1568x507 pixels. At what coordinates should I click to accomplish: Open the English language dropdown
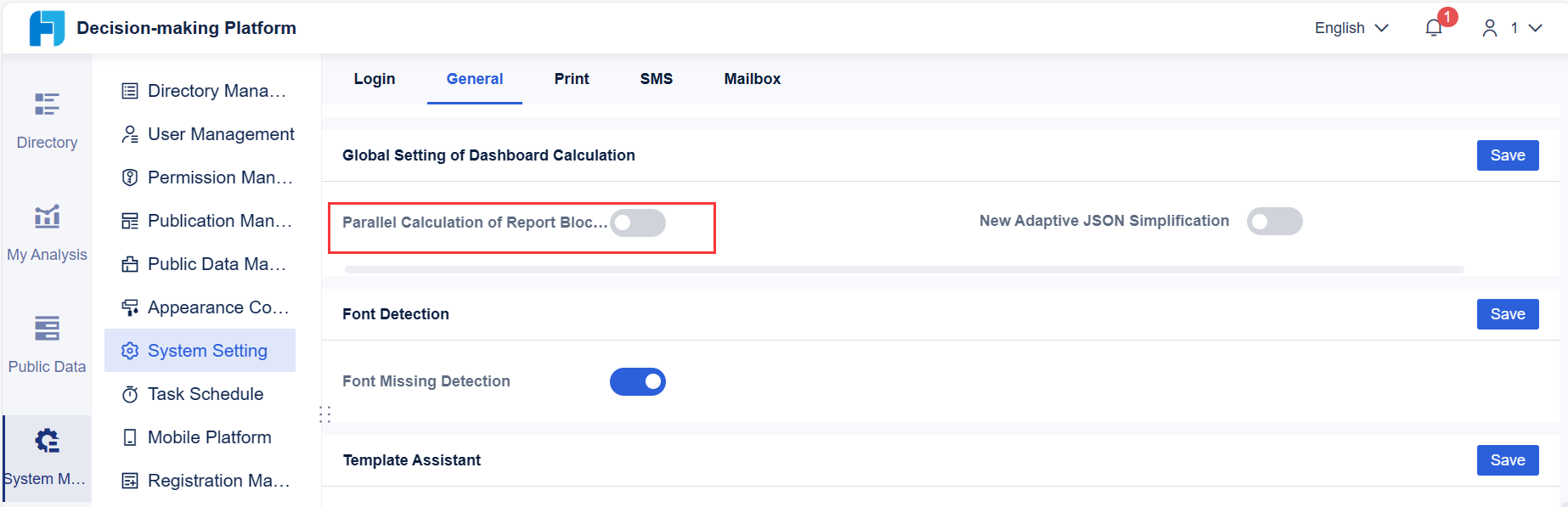point(1351,28)
